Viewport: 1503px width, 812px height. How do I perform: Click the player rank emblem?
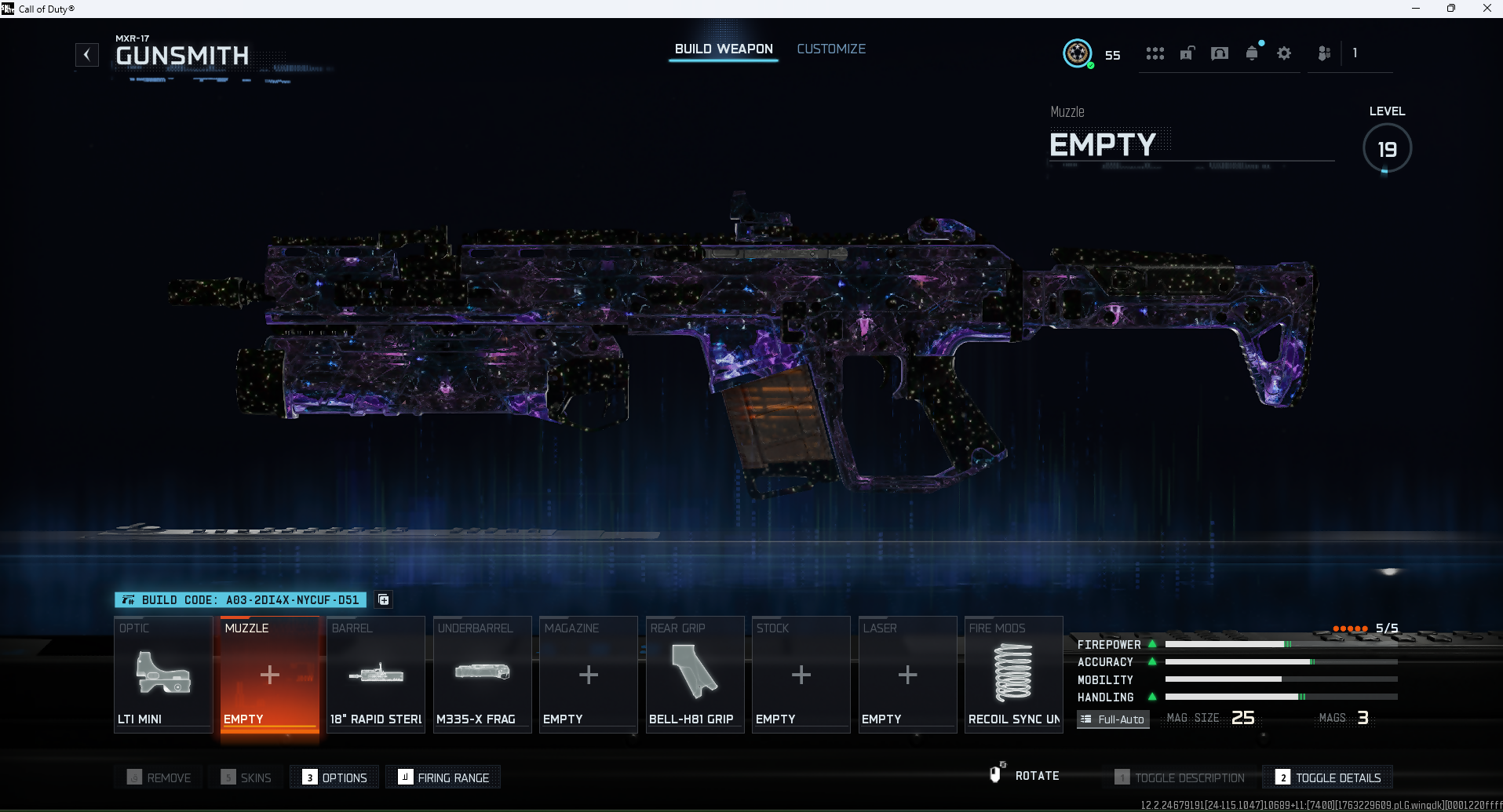(x=1078, y=53)
